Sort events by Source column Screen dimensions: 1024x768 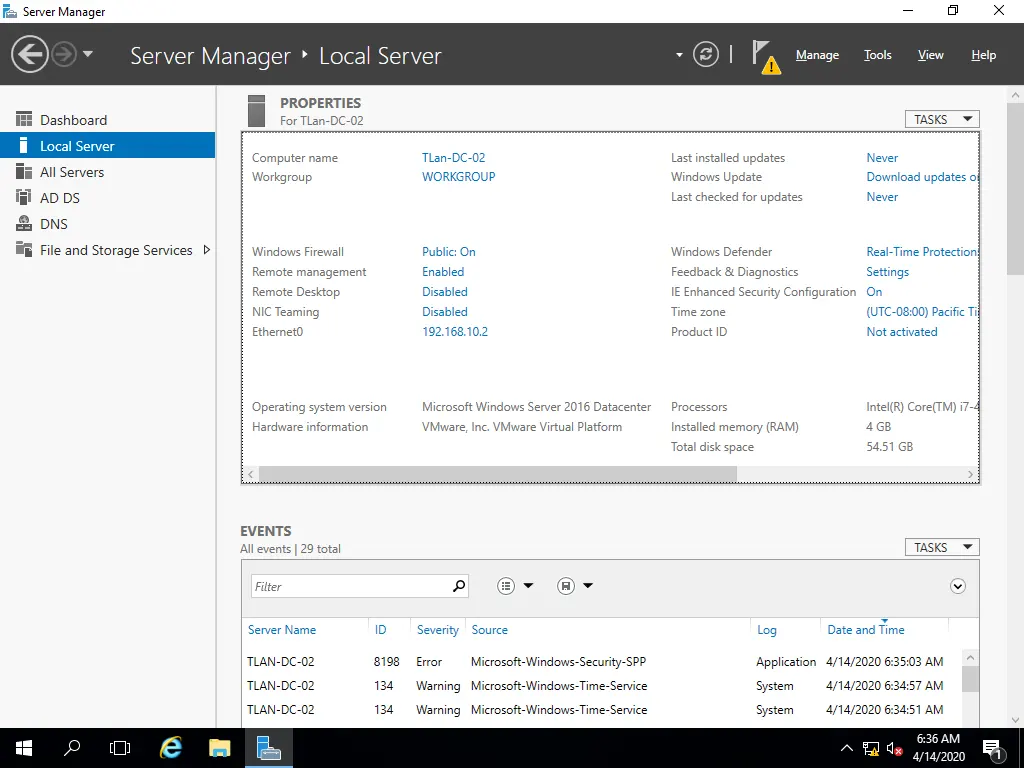pyautogui.click(x=489, y=630)
